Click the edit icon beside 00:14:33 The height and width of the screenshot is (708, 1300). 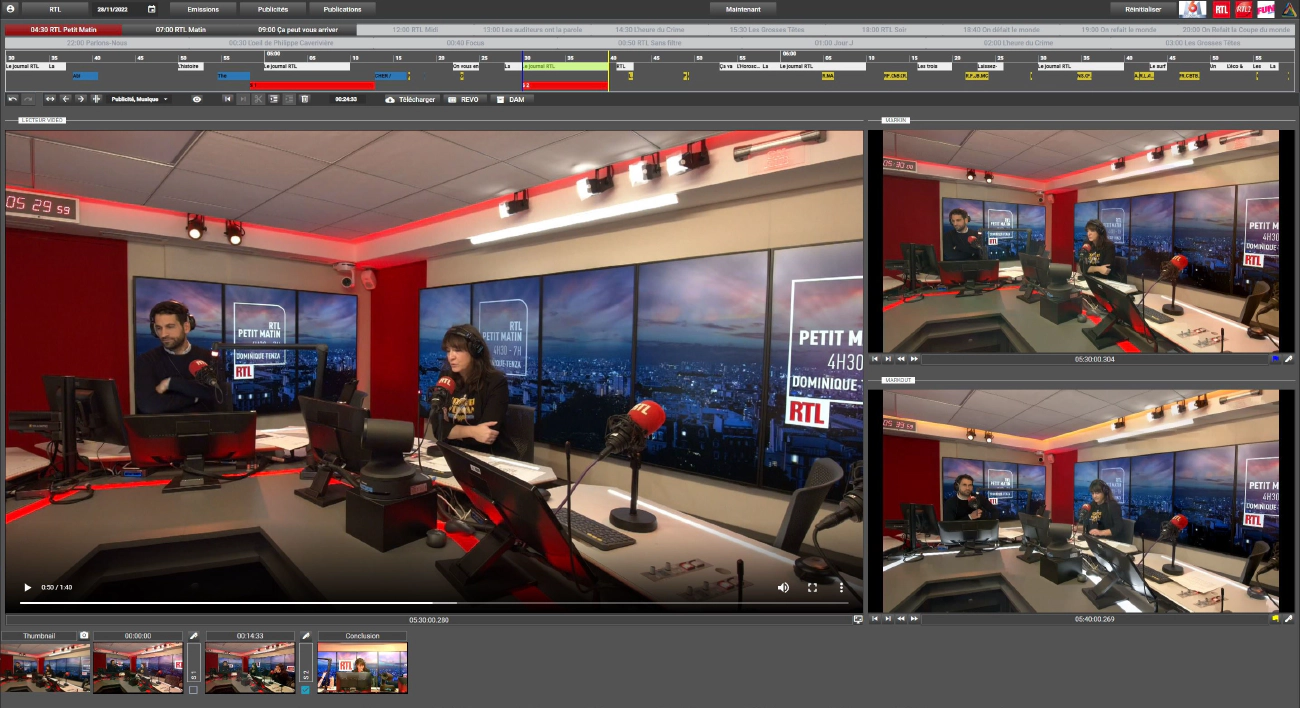[x=305, y=635]
